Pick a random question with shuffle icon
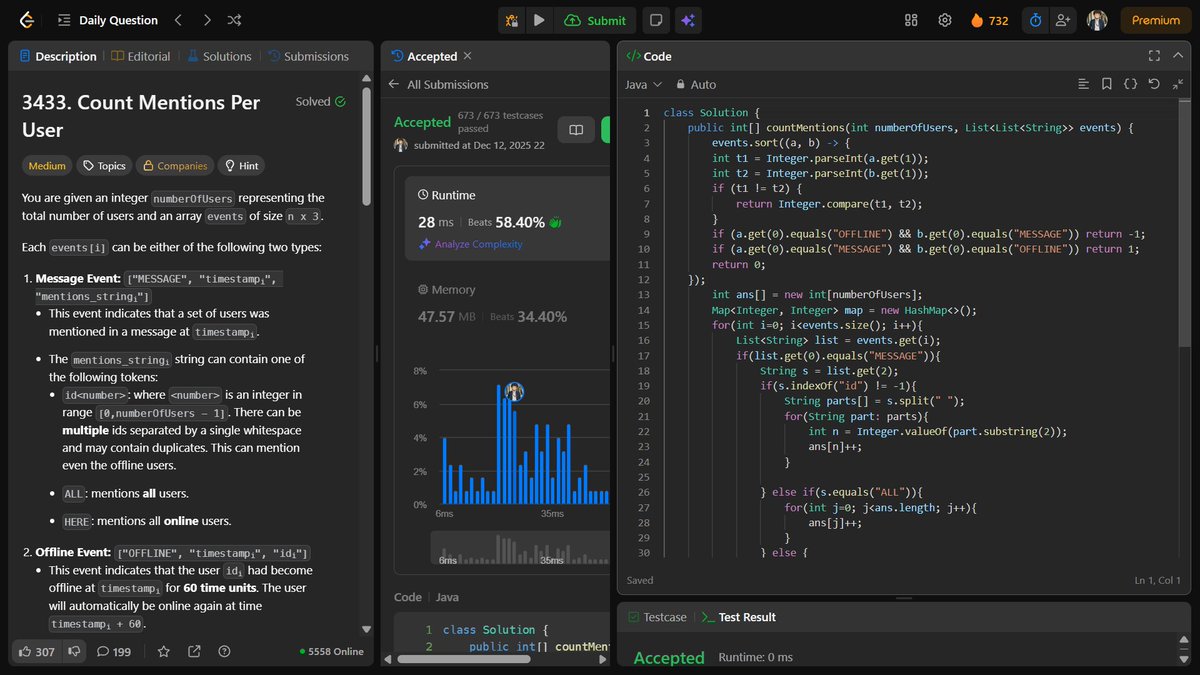Screen dimensions: 1200x675 click(x=234, y=20)
